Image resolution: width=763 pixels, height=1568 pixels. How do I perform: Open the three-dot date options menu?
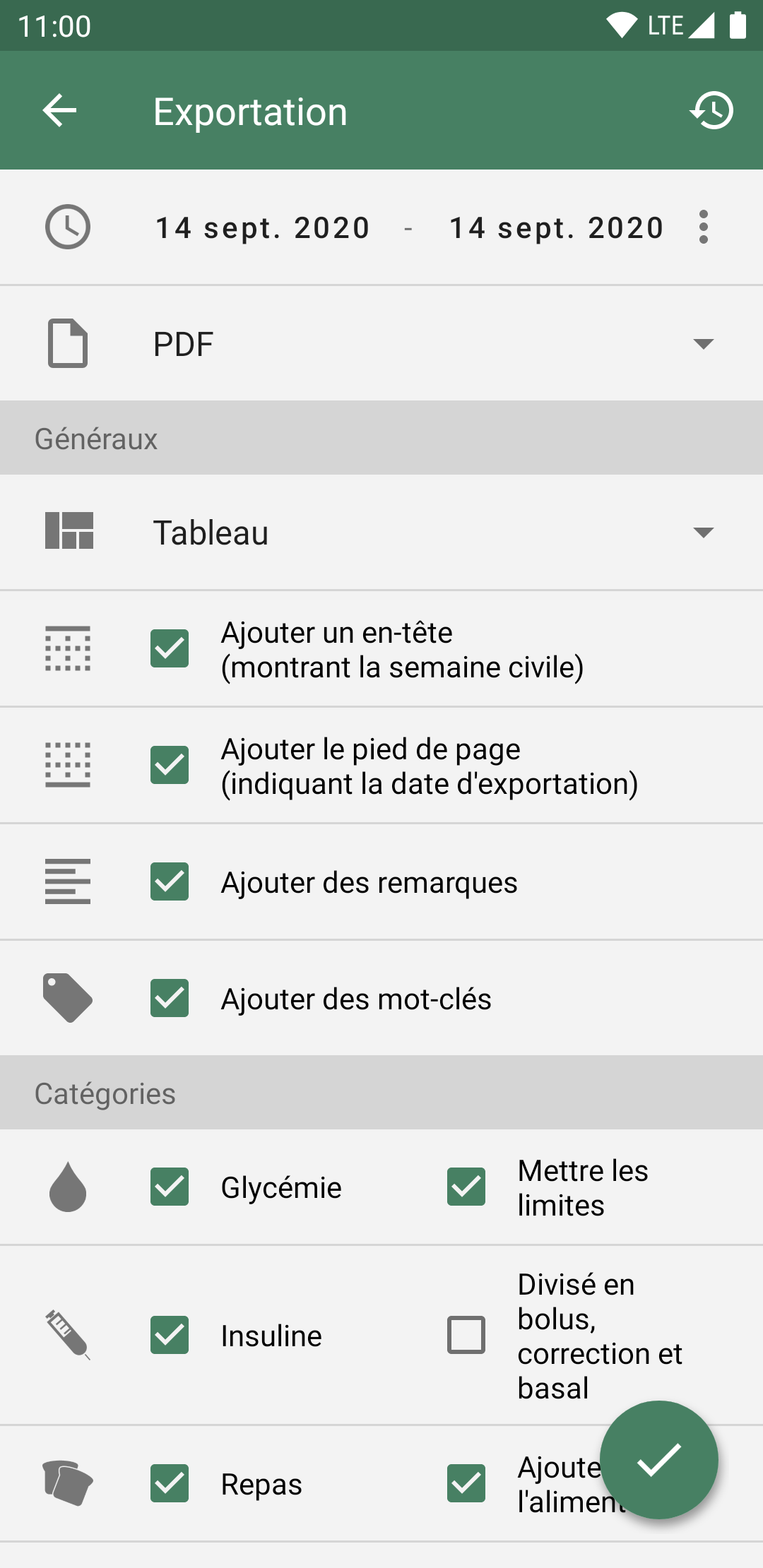click(x=703, y=227)
